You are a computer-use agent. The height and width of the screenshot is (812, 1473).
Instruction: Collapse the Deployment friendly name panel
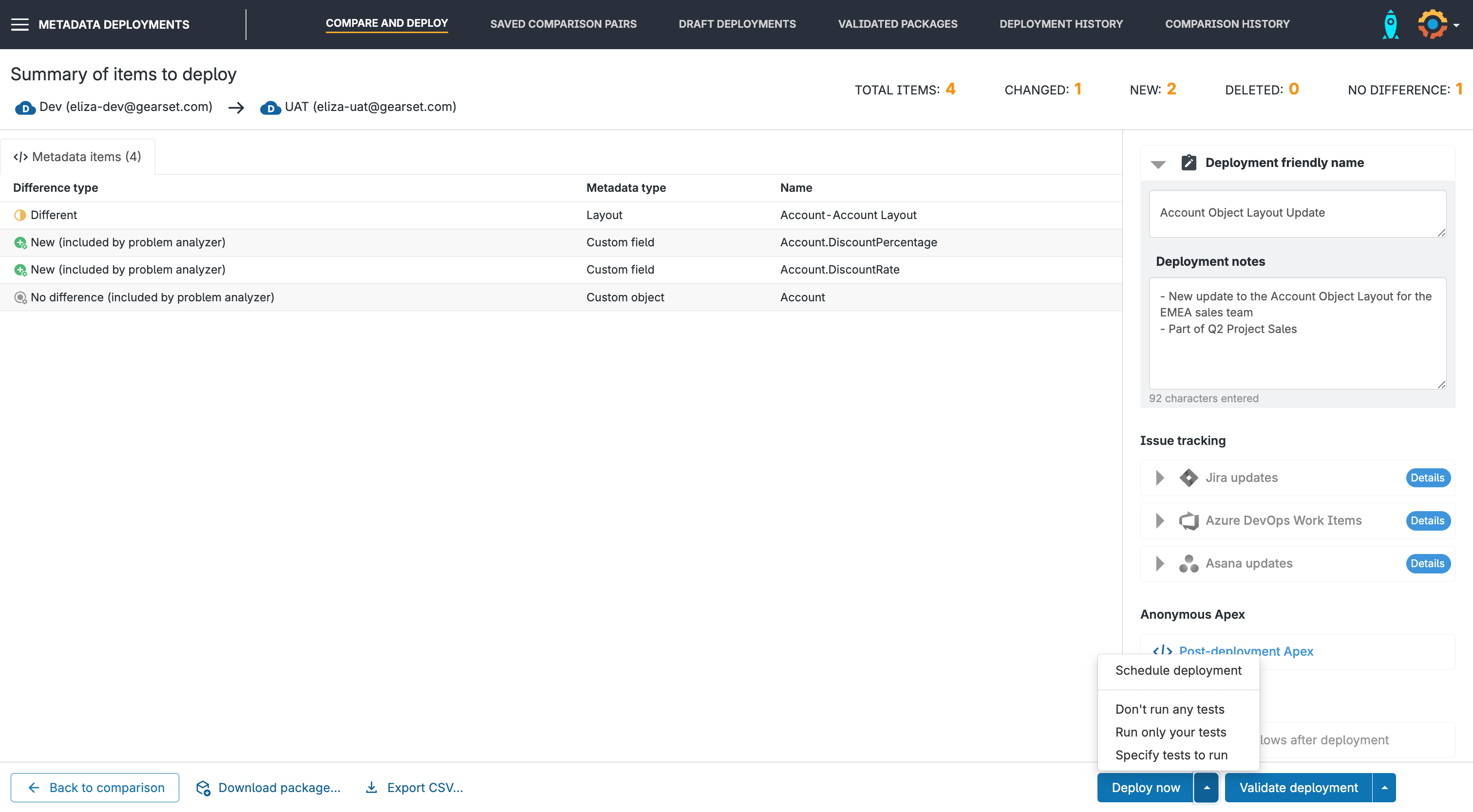coord(1158,163)
